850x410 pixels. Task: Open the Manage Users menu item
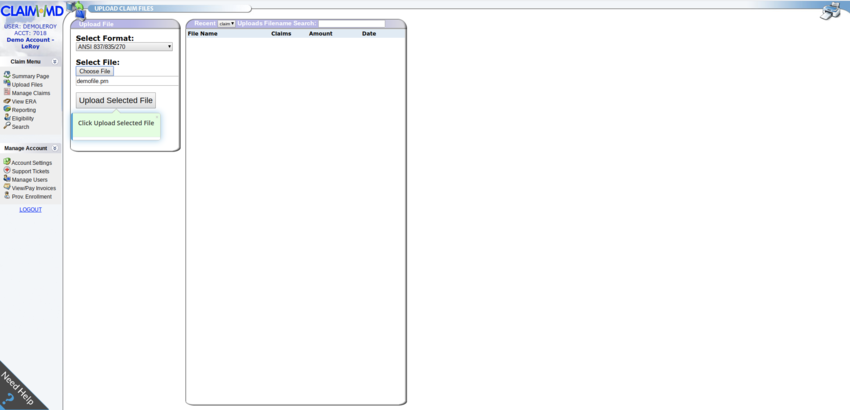[29, 180]
